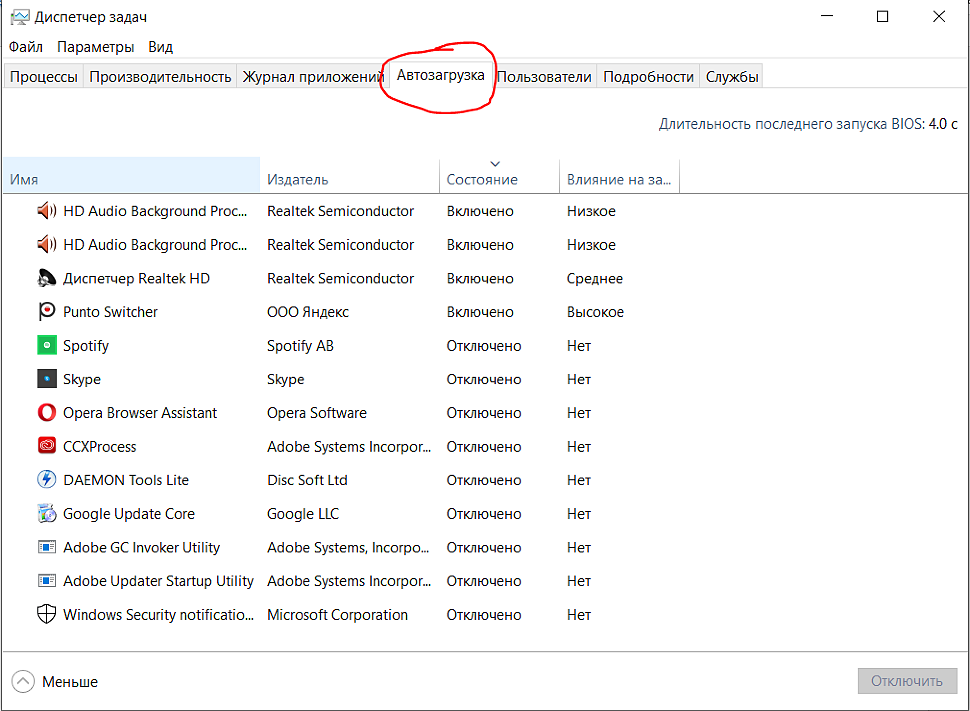The height and width of the screenshot is (711, 970).
Task: Select the CCXProcess entry name
Action: tap(100, 446)
